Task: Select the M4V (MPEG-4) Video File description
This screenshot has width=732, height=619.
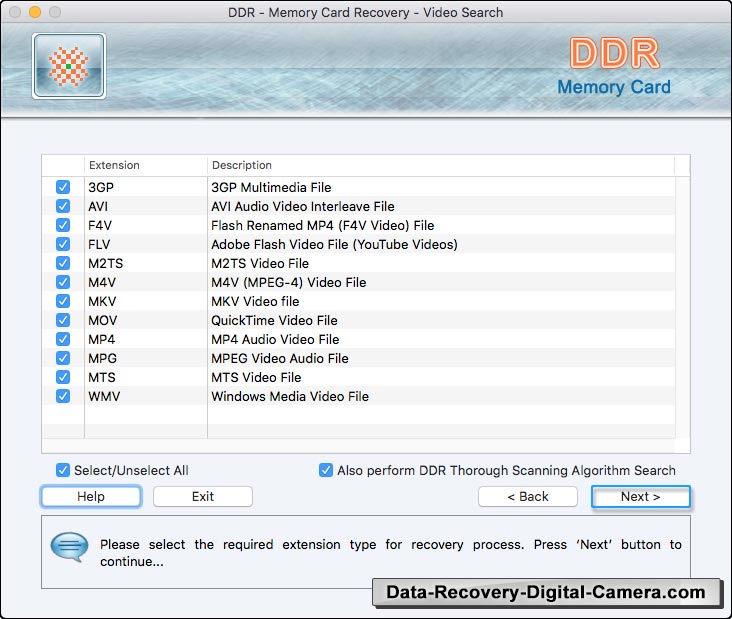Action: pos(289,282)
